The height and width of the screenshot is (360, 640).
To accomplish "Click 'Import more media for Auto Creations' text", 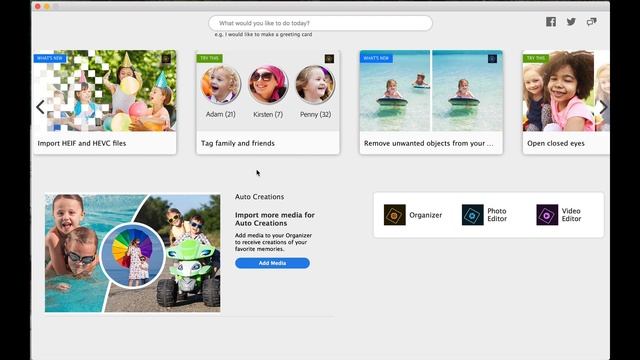I will coord(275,219).
